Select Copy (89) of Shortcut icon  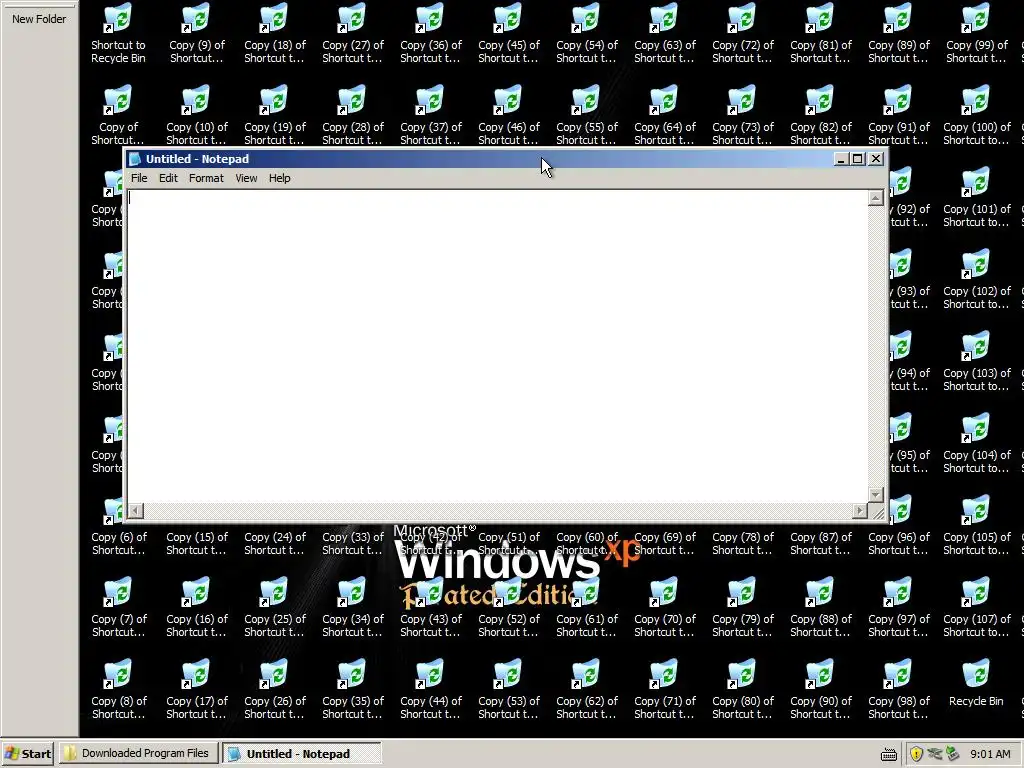pos(899,33)
